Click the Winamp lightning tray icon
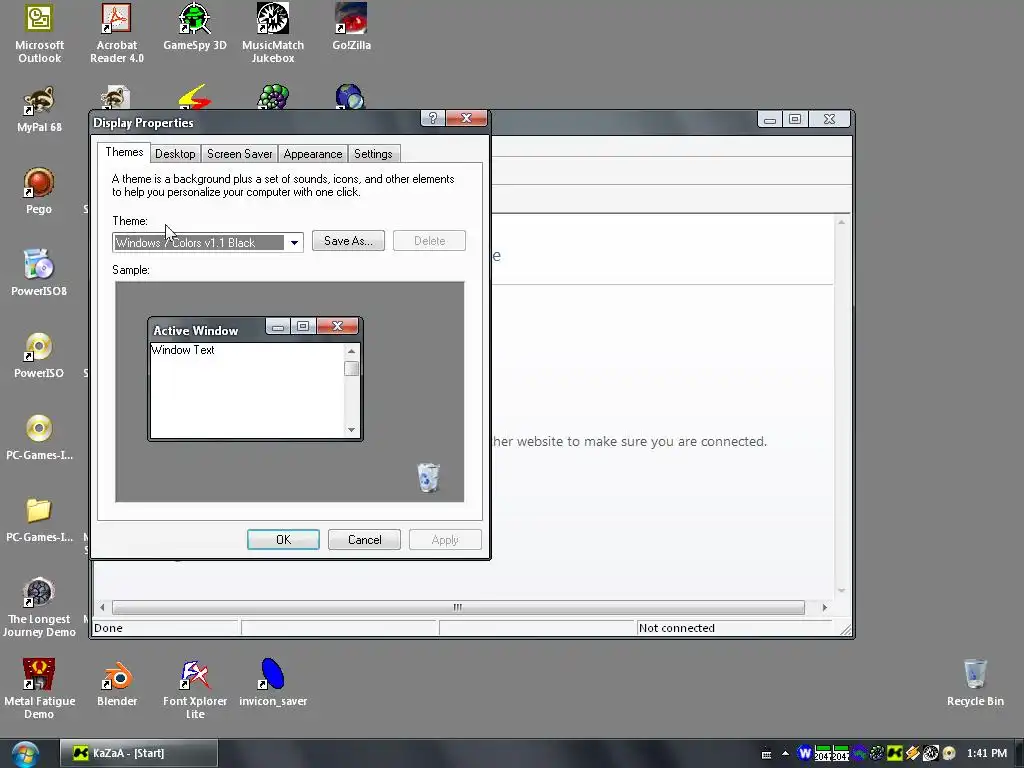The image size is (1024, 768). pyautogui.click(x=912, y=753)
